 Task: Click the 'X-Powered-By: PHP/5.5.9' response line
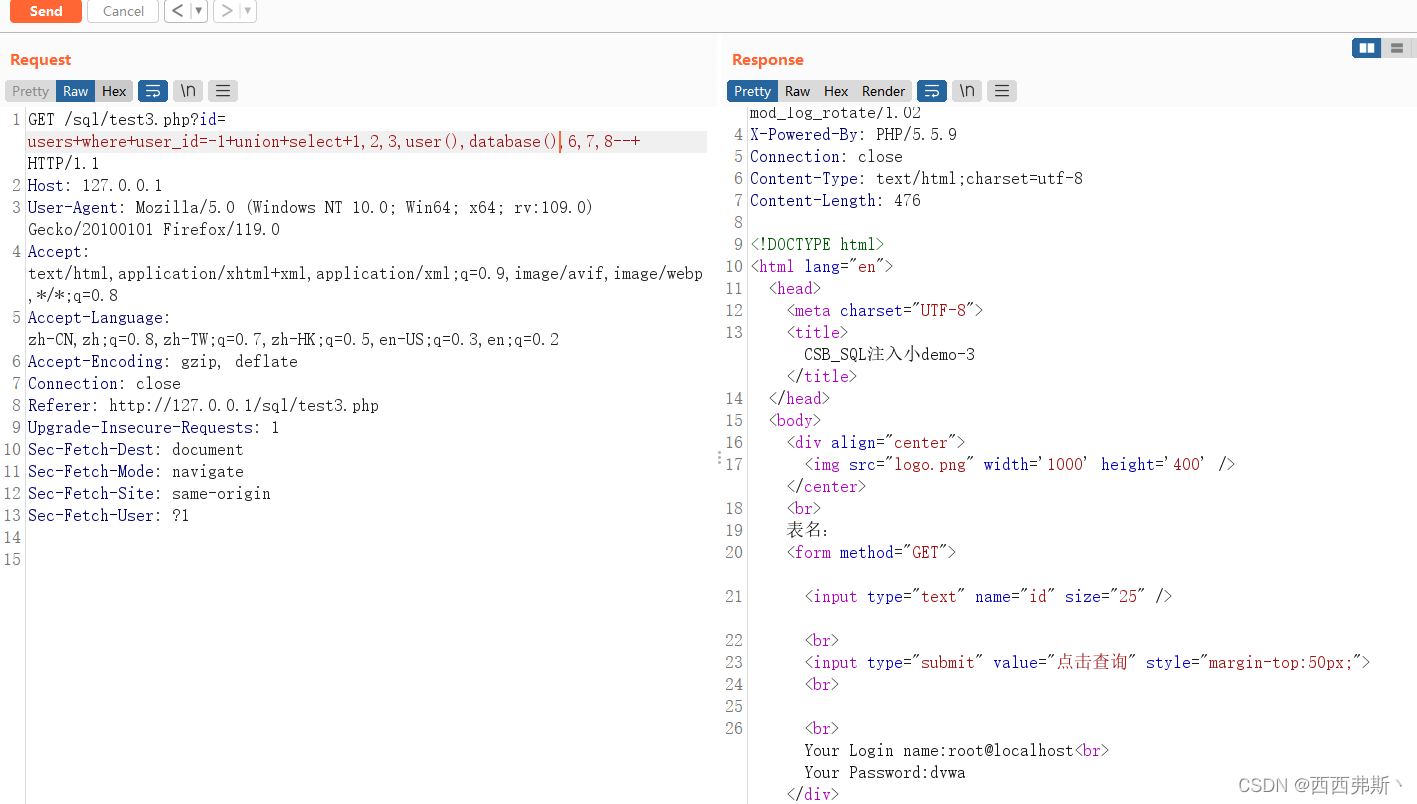(853, 135)
